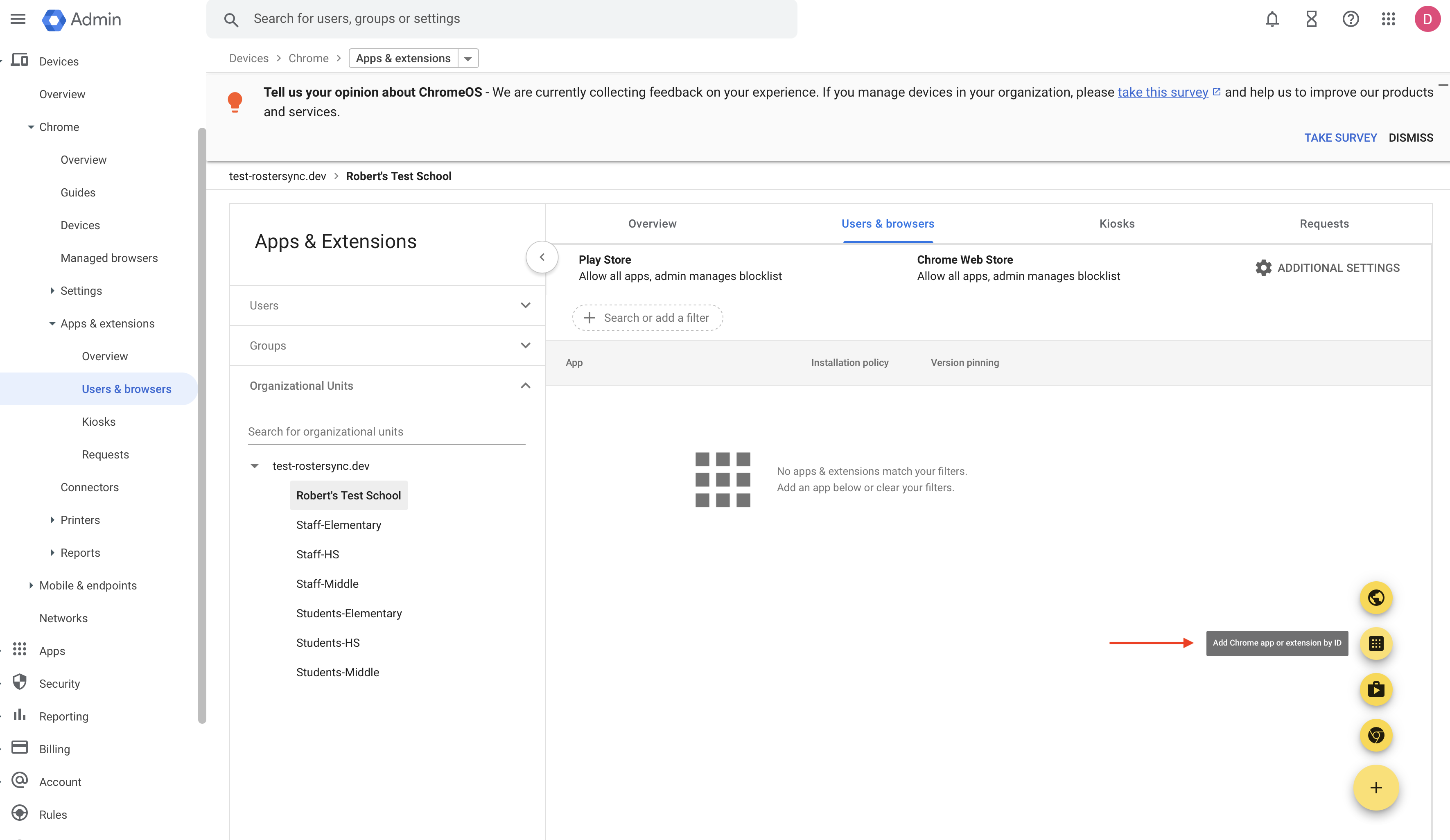Open the help question mark menu
This screenshot has width=1450, height=840.
tap(1350, 19)
